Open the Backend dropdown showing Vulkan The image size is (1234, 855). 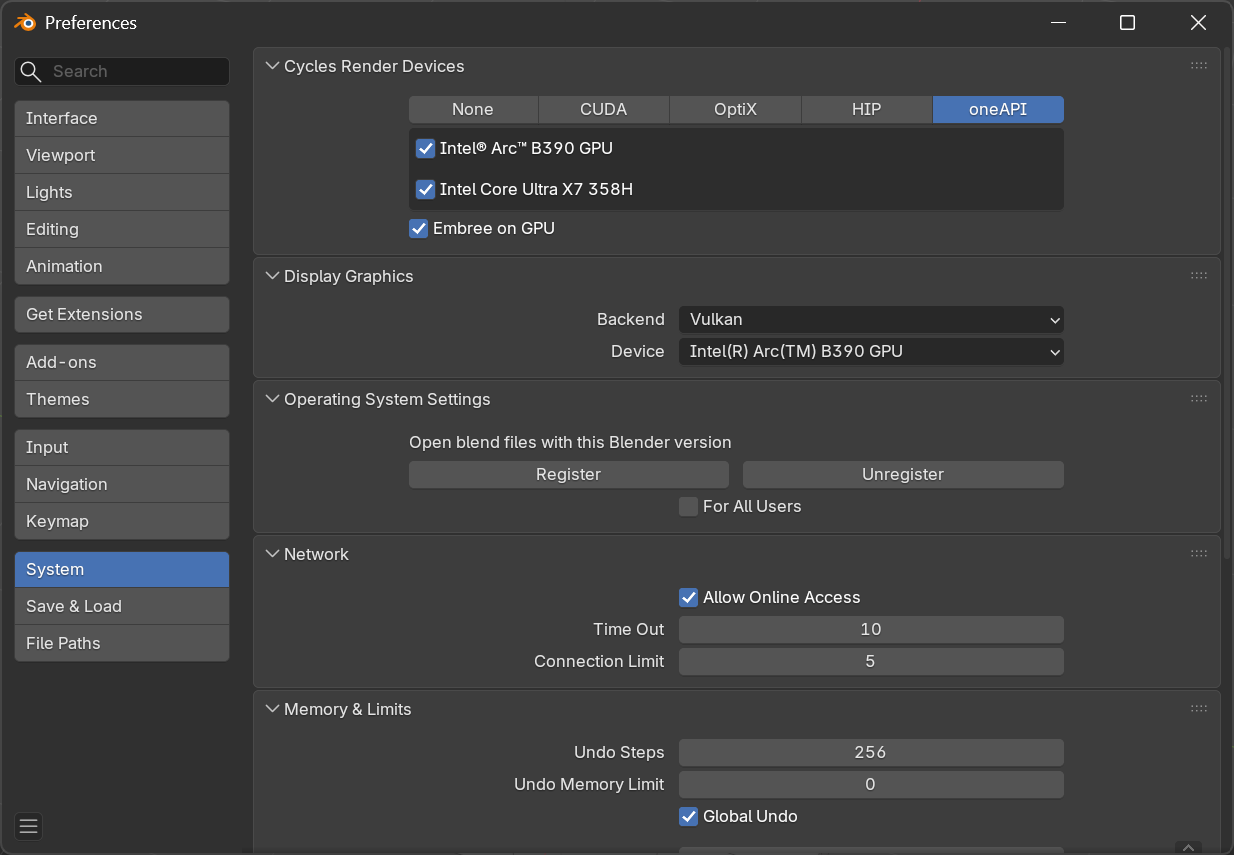click(870, 319)
